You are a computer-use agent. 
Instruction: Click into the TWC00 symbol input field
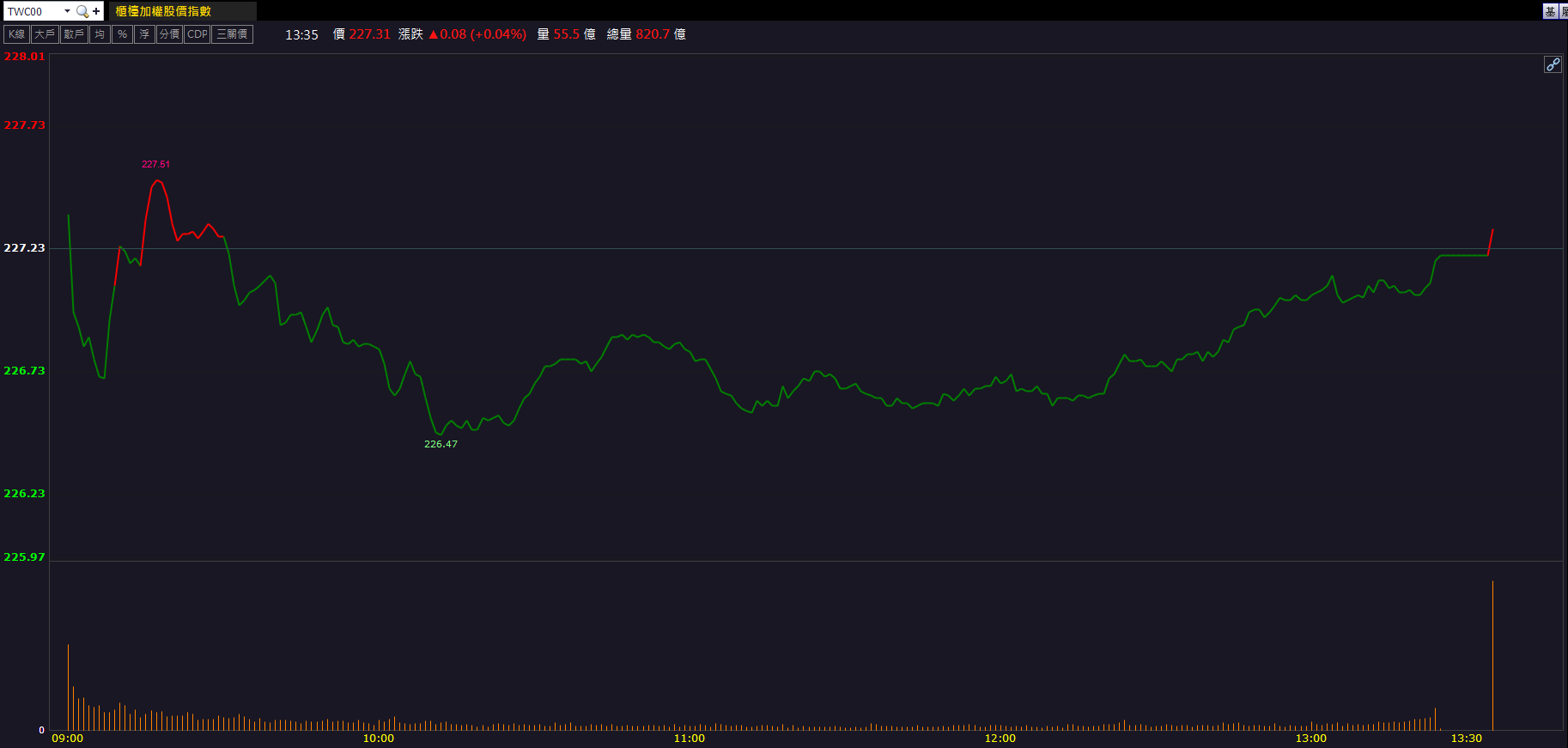pos(33,11)
